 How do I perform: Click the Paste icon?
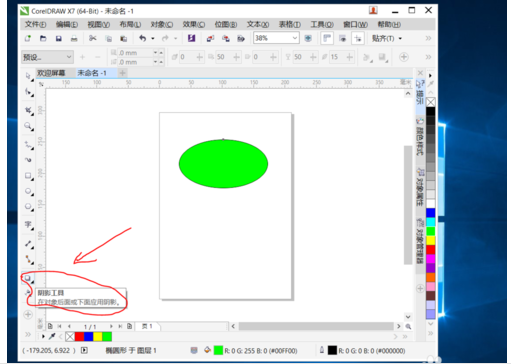click(x=124, y=38)
